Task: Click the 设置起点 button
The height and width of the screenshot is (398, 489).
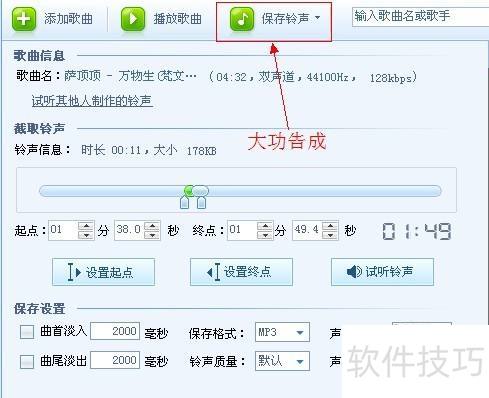Action: 103,272
